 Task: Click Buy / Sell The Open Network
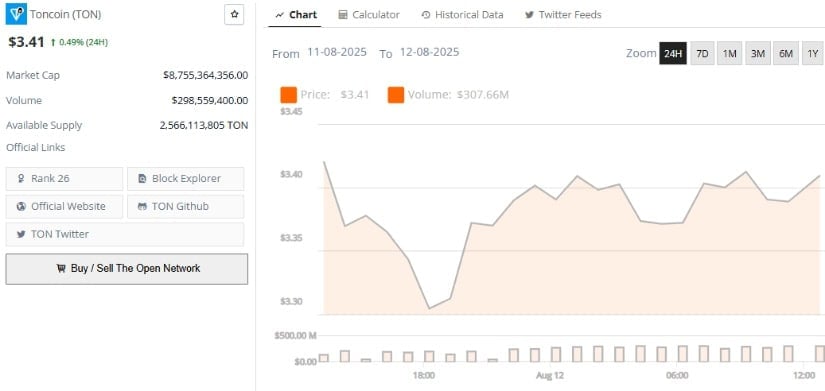click(127, 269)
